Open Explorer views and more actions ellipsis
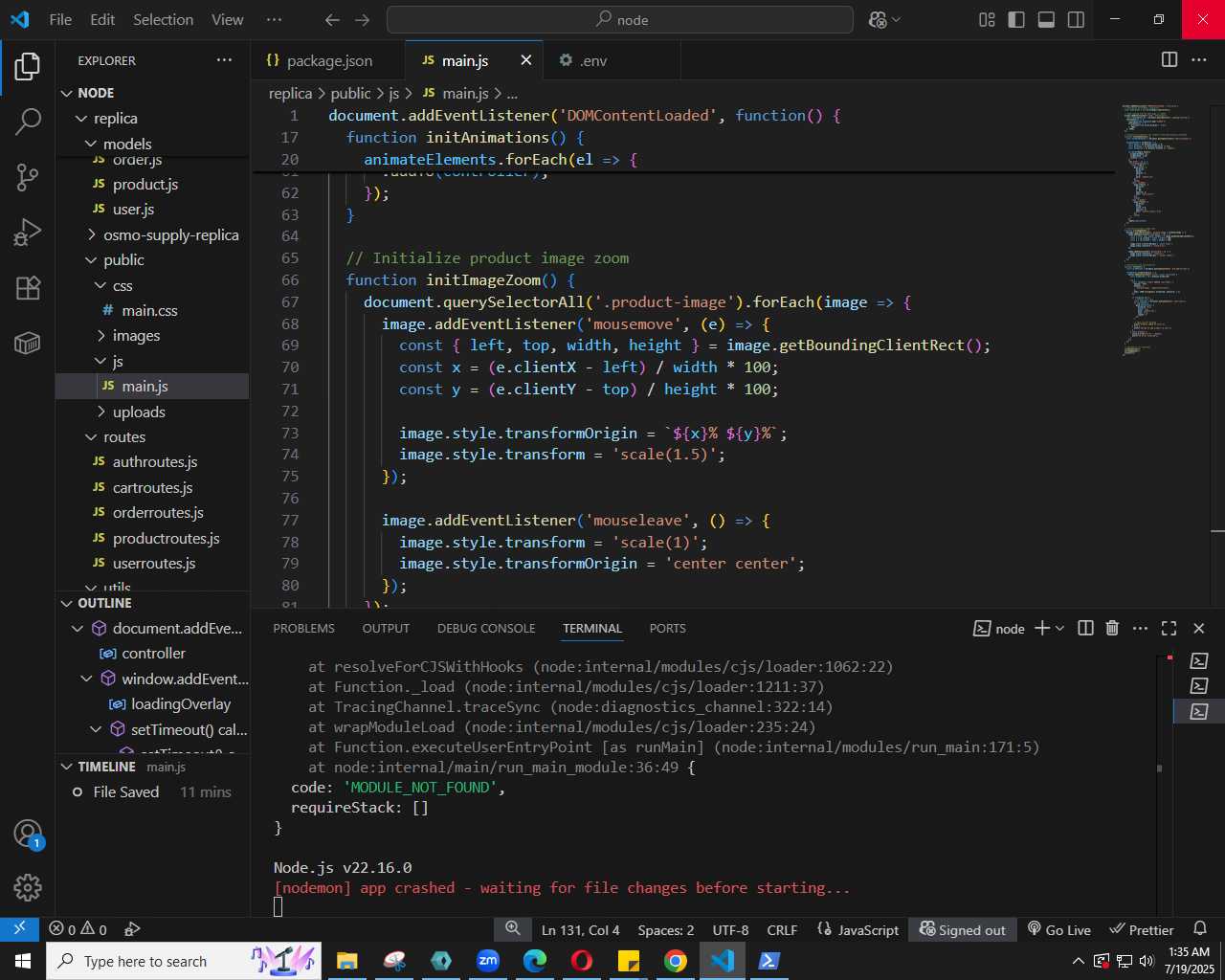The image size is (1225, 980). point(224,59)
